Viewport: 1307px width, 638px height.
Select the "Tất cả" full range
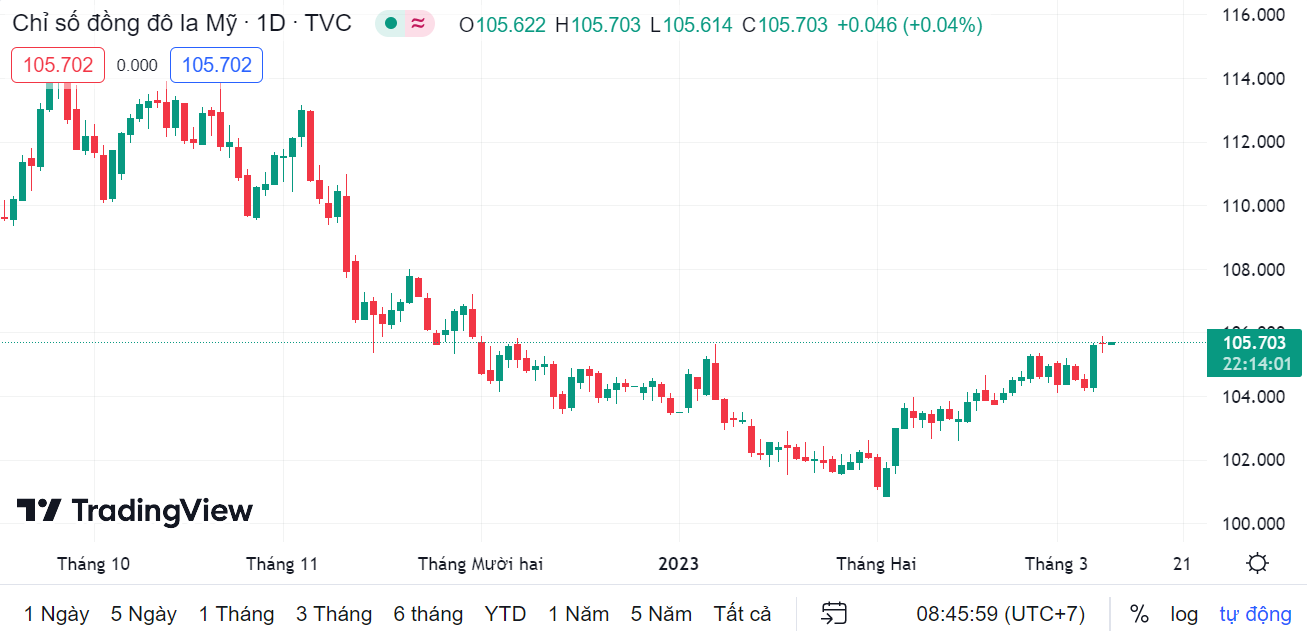pyautogui.click(x=742, y=613)
